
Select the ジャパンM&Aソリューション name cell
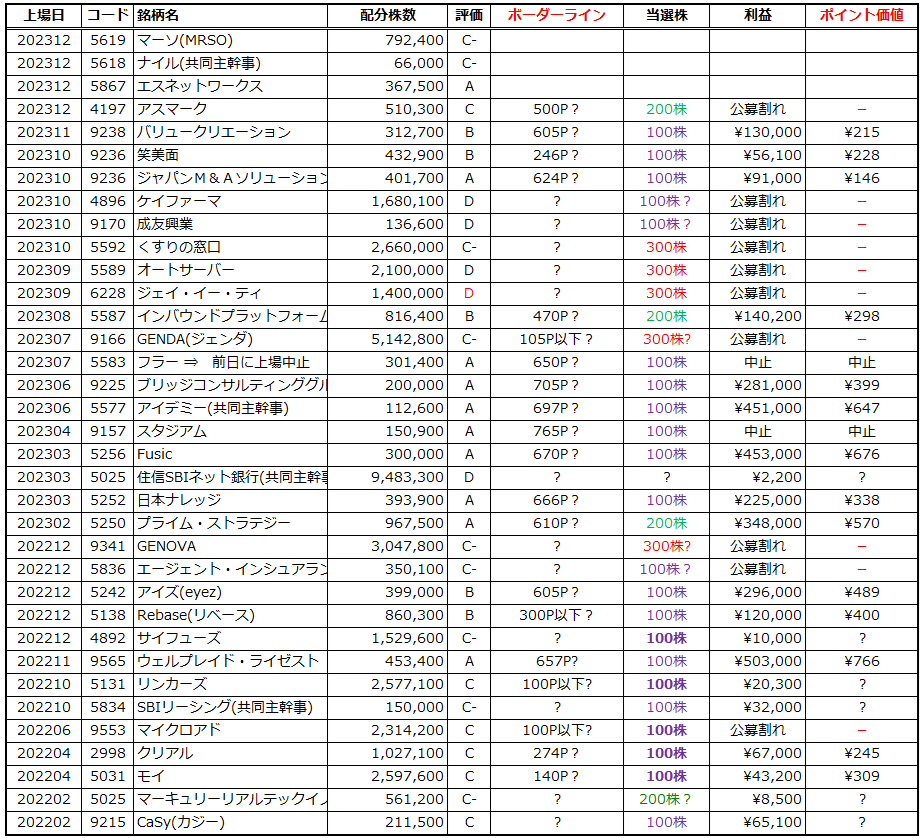(232, 178)
